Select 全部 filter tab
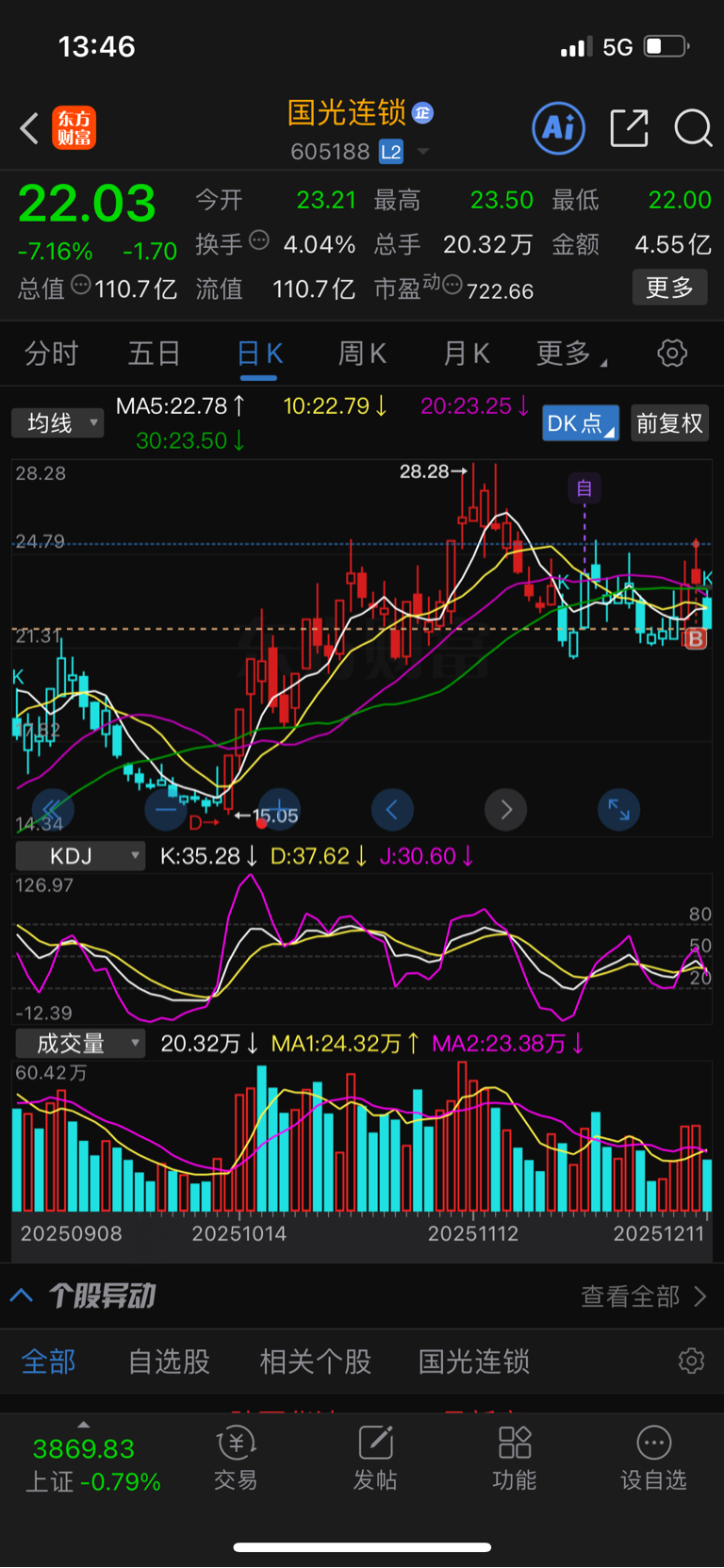Viewport: 724px width, 1568px height. coord(49,1362)
